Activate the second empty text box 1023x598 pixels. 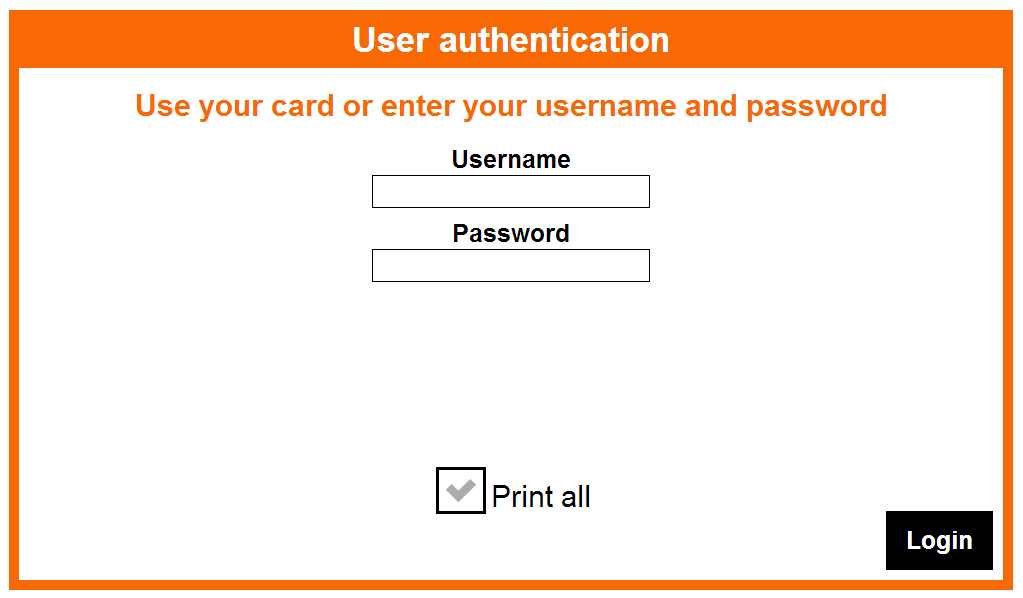point(510,265)
